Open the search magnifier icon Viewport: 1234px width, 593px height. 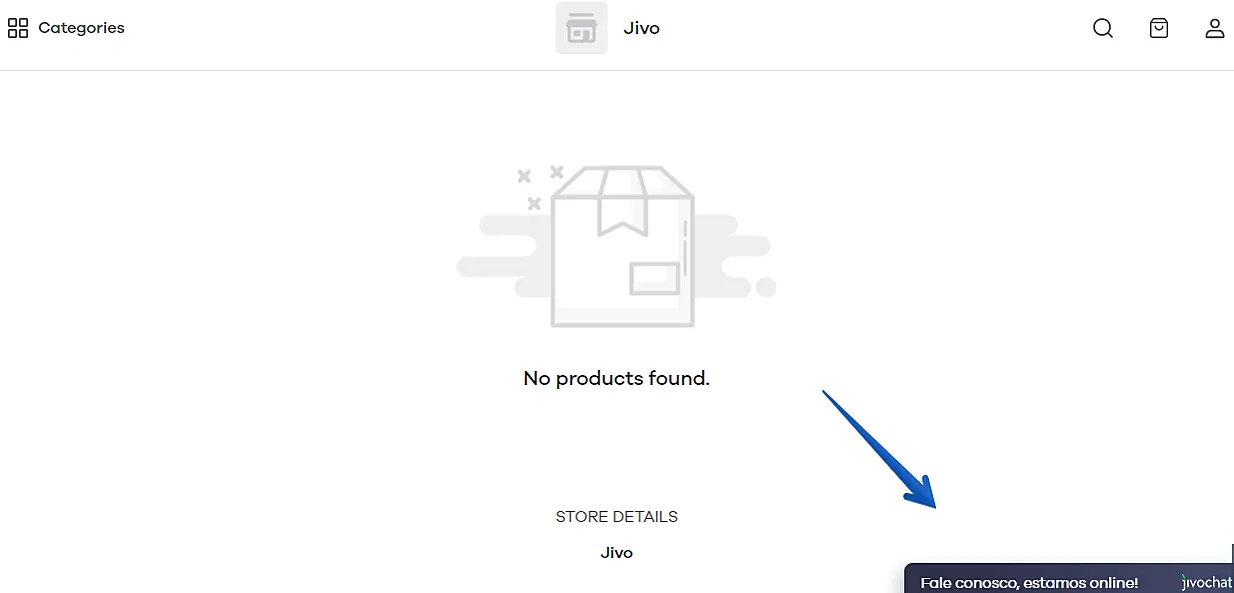tap(1102, 28)
